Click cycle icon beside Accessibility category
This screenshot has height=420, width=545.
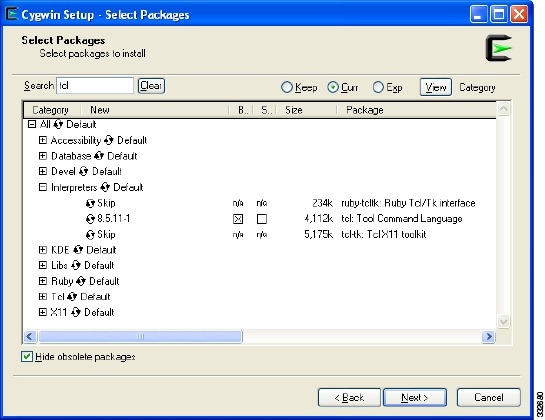108,140
